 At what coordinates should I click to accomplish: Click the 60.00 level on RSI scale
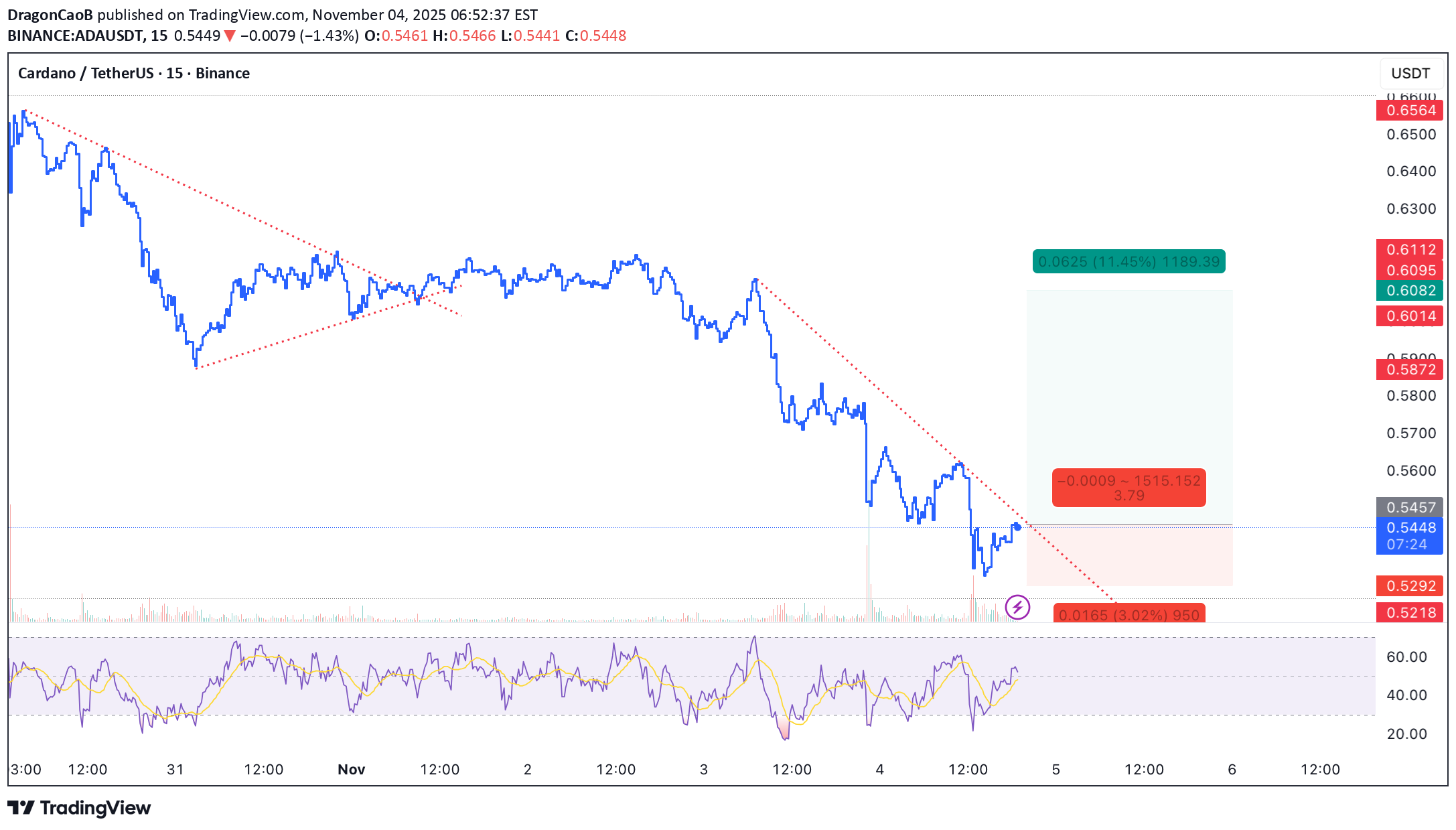[1406, 657]
